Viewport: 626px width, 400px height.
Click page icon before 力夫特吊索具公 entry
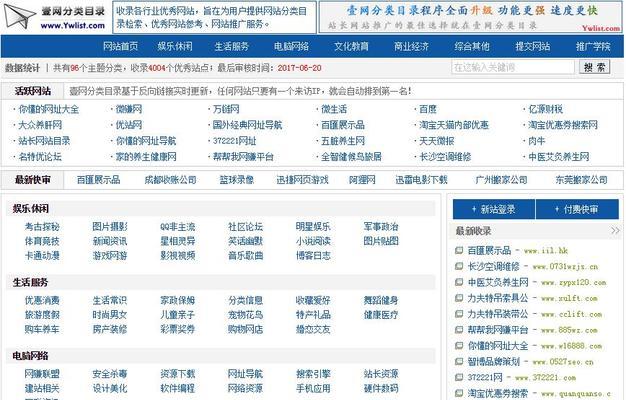[x=459, y=298]
